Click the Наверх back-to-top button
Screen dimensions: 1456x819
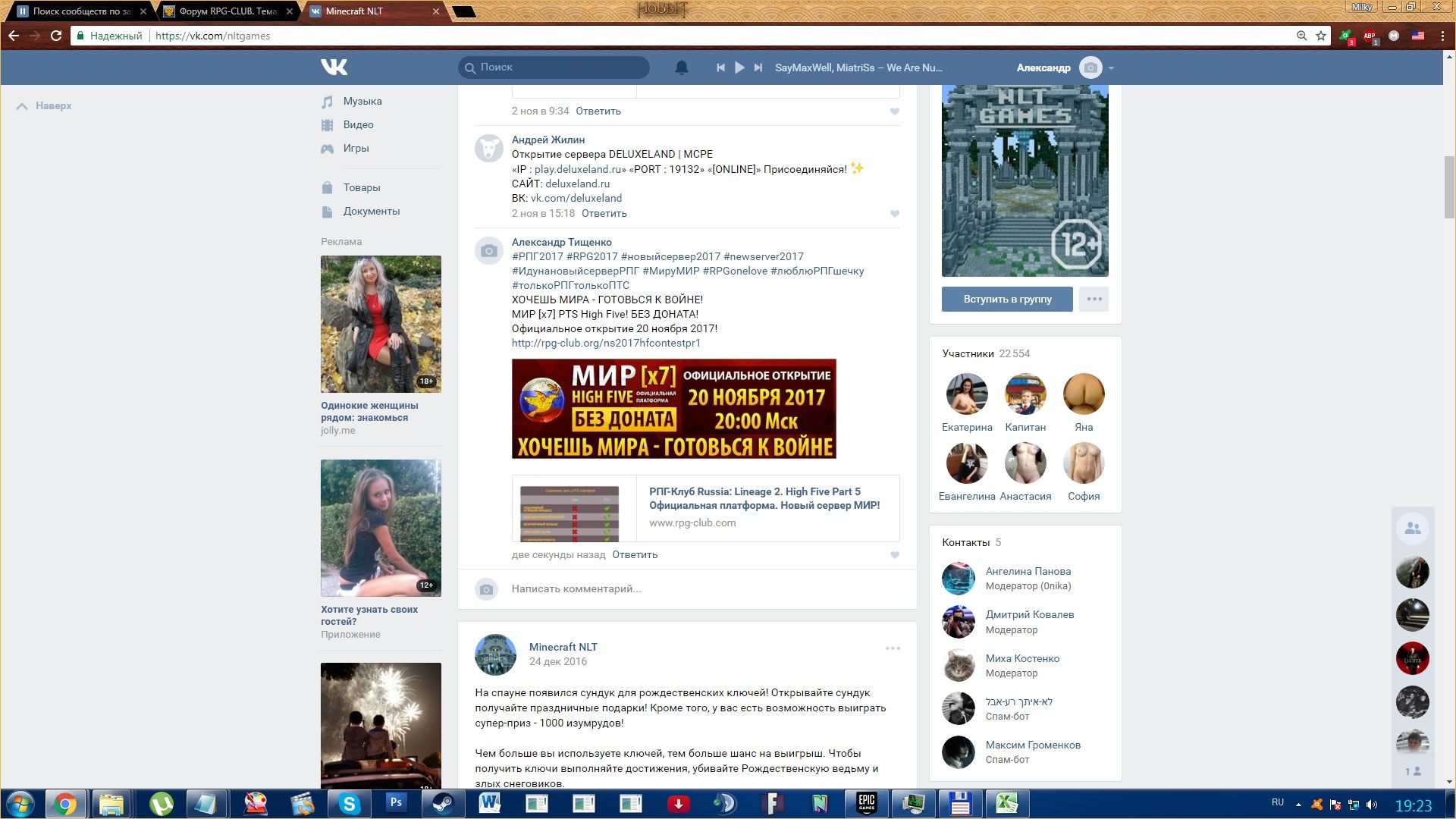(x=44, y=106)
